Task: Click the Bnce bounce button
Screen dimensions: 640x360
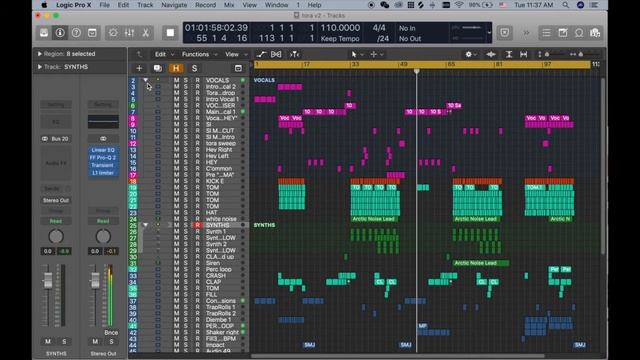Action: tap(111, 333)
